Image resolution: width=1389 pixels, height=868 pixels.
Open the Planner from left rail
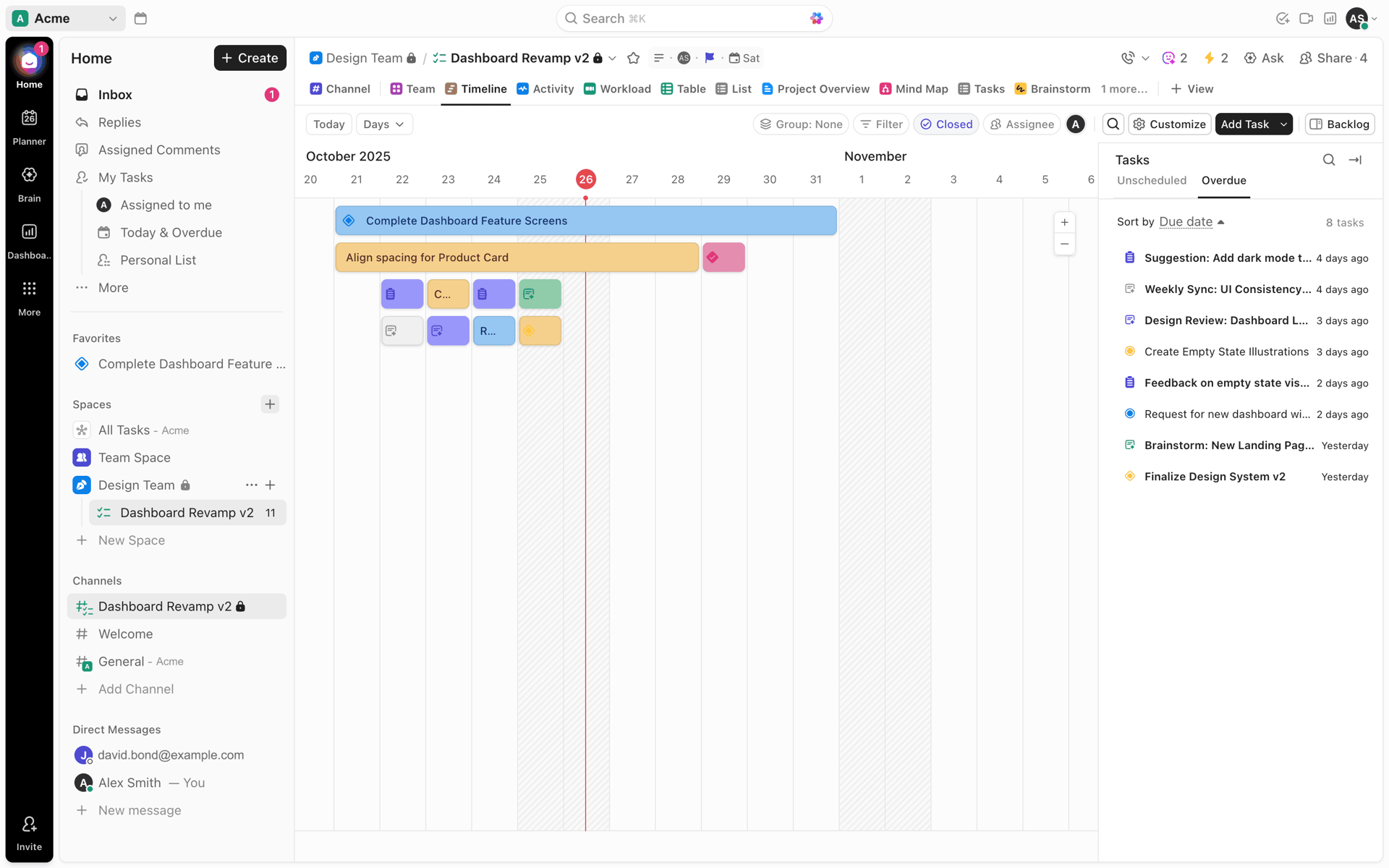click(29, 127)
